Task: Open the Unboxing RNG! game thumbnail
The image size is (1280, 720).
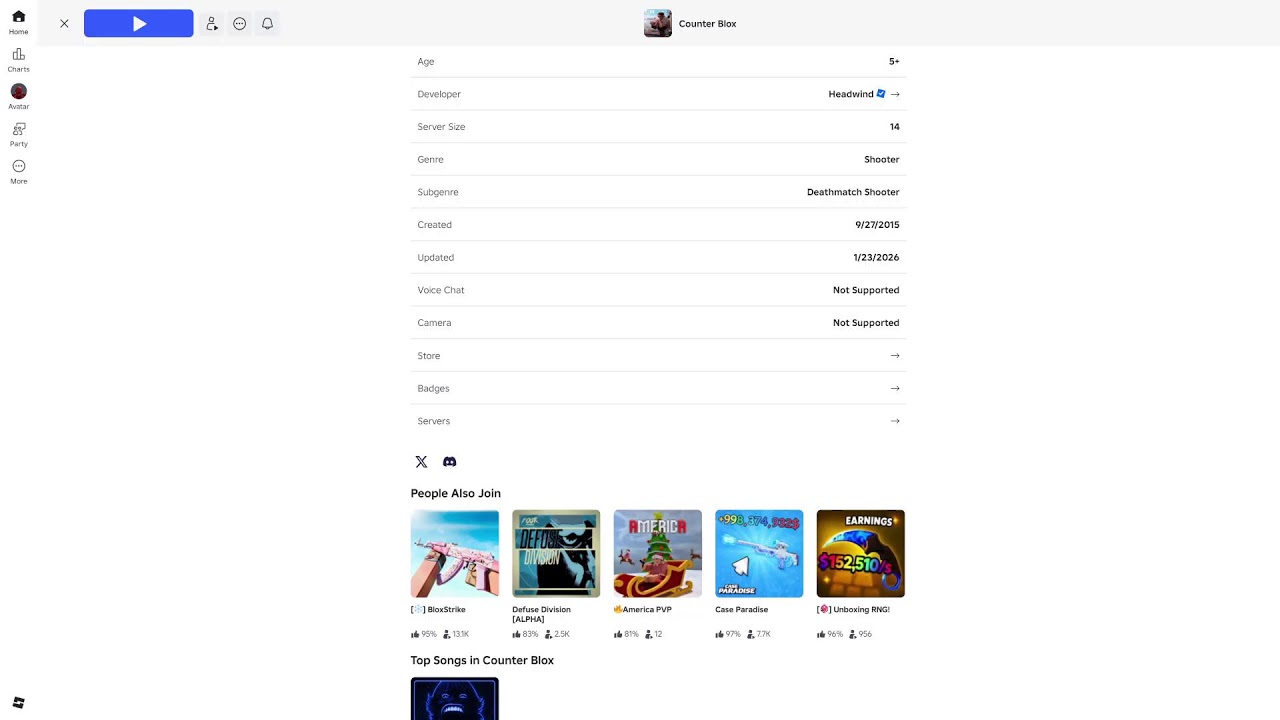Action: tap(861, 554)
